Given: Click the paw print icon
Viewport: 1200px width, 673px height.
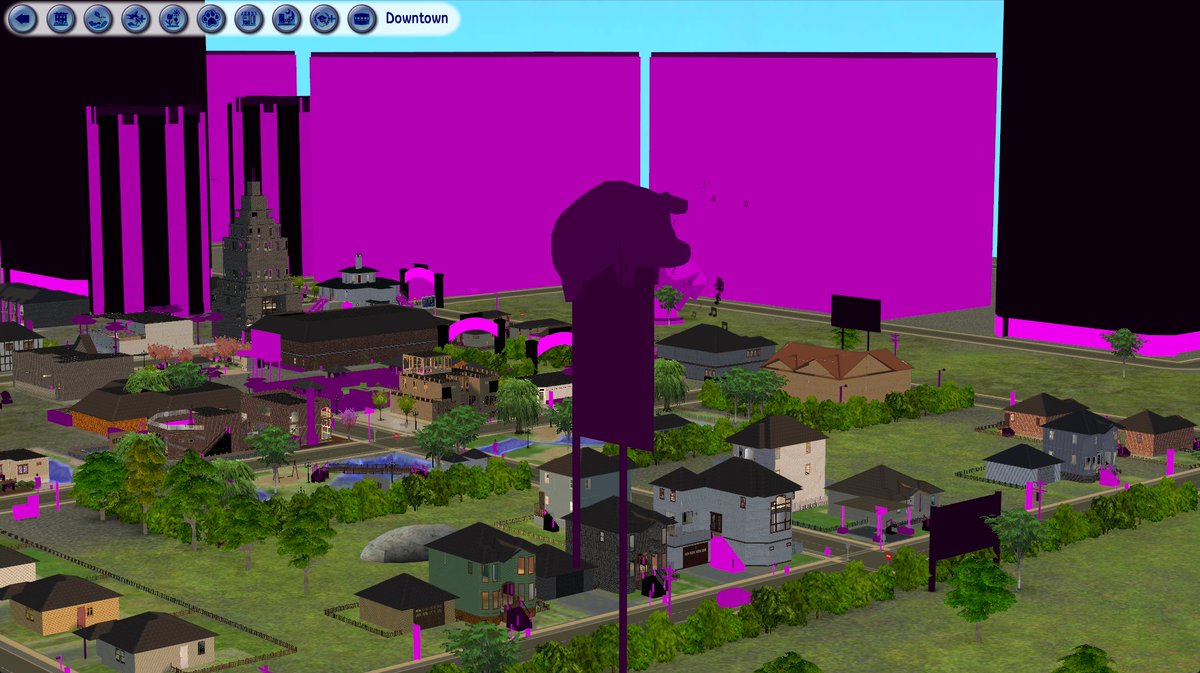Looking at the screenshot, I should [x=211, y=17].
